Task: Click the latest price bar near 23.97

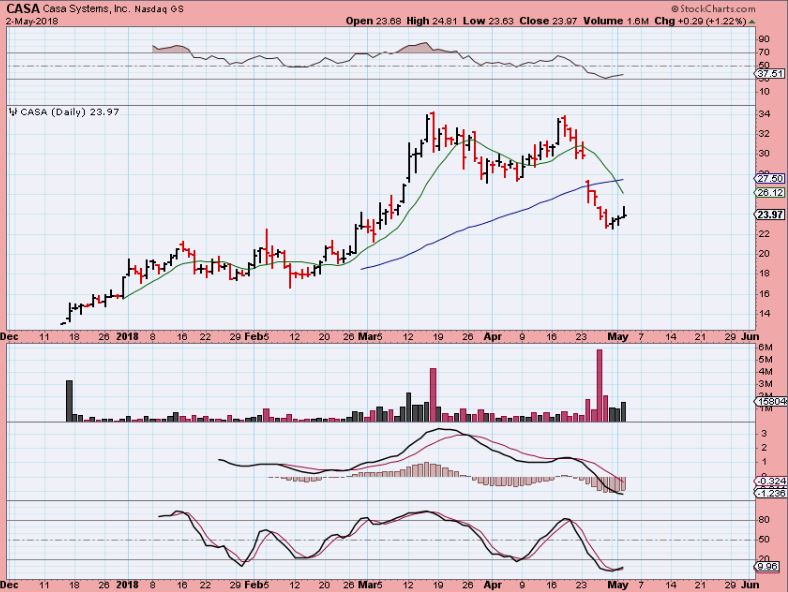Action: (624, 212)
